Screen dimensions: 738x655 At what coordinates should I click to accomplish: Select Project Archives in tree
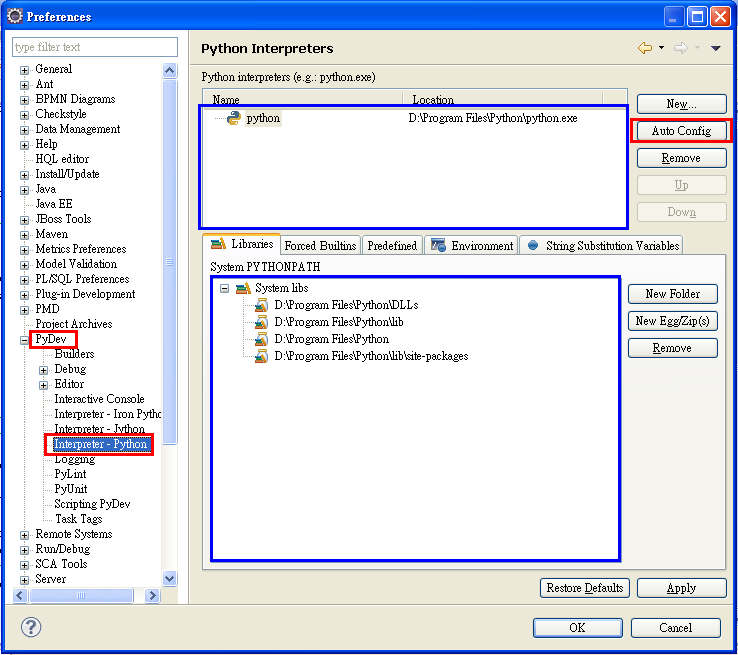coord(74,324)
